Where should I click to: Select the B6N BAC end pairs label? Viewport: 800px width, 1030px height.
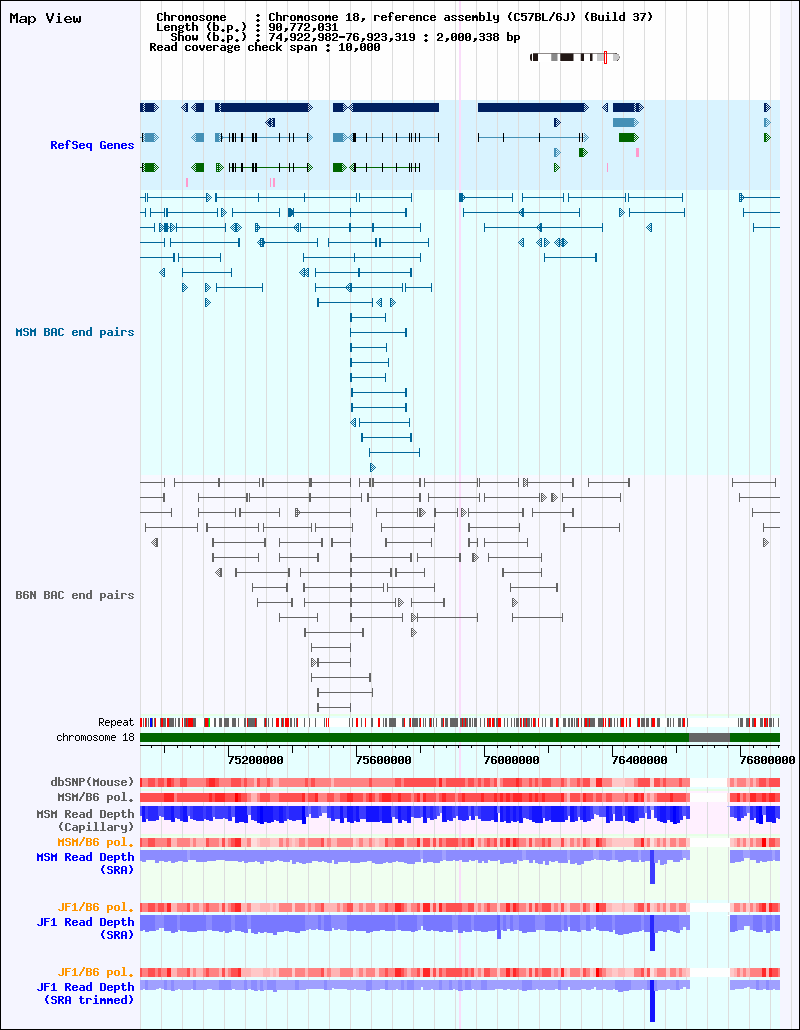[75, 595]
